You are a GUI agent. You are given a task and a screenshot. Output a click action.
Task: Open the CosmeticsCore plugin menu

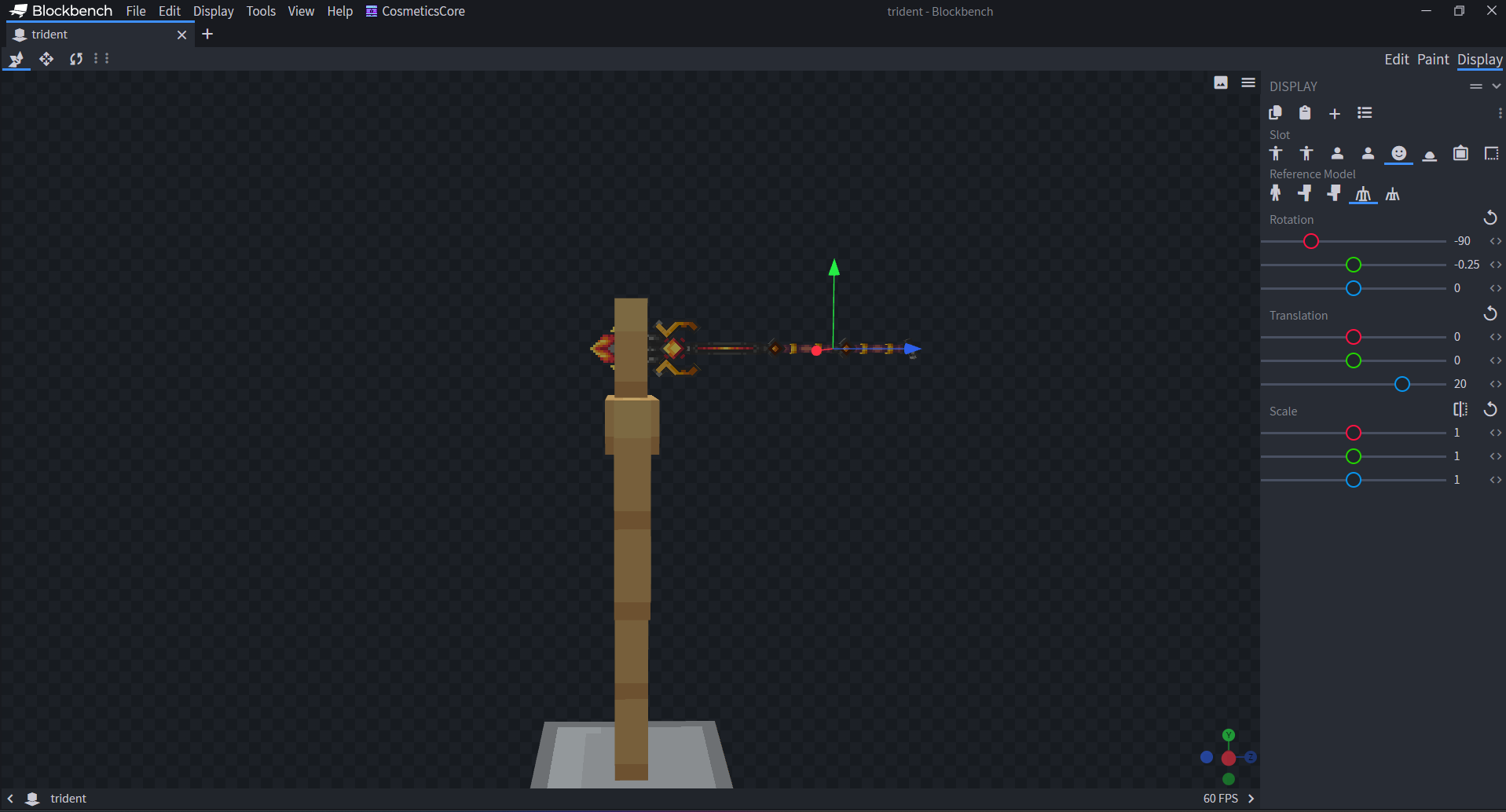point(416,11)
